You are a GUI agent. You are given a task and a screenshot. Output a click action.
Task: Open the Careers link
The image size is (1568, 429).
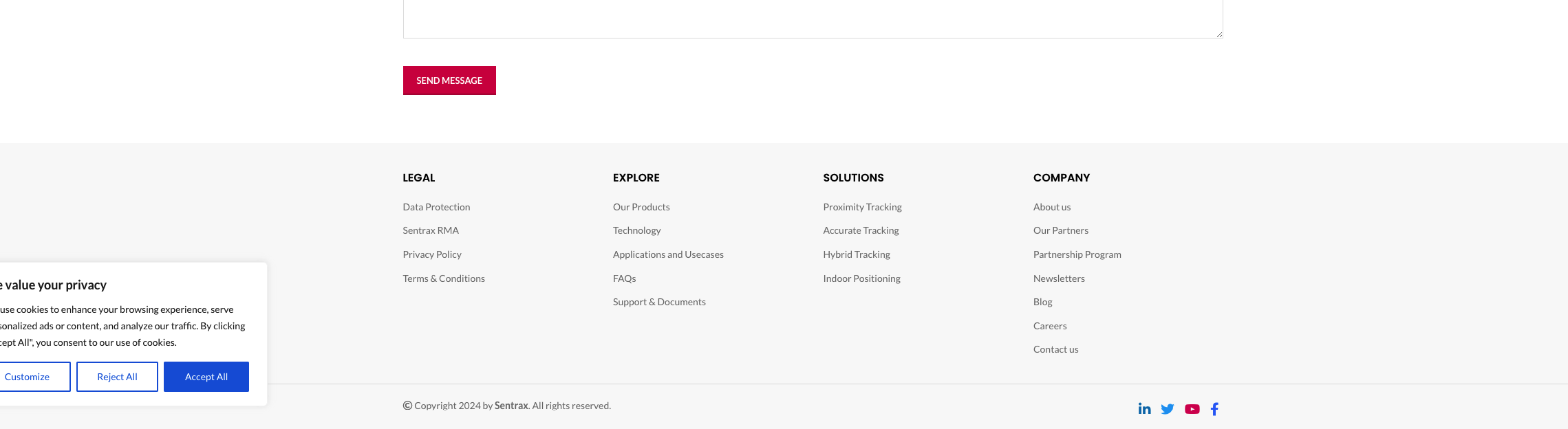[x=1050, y=326]
